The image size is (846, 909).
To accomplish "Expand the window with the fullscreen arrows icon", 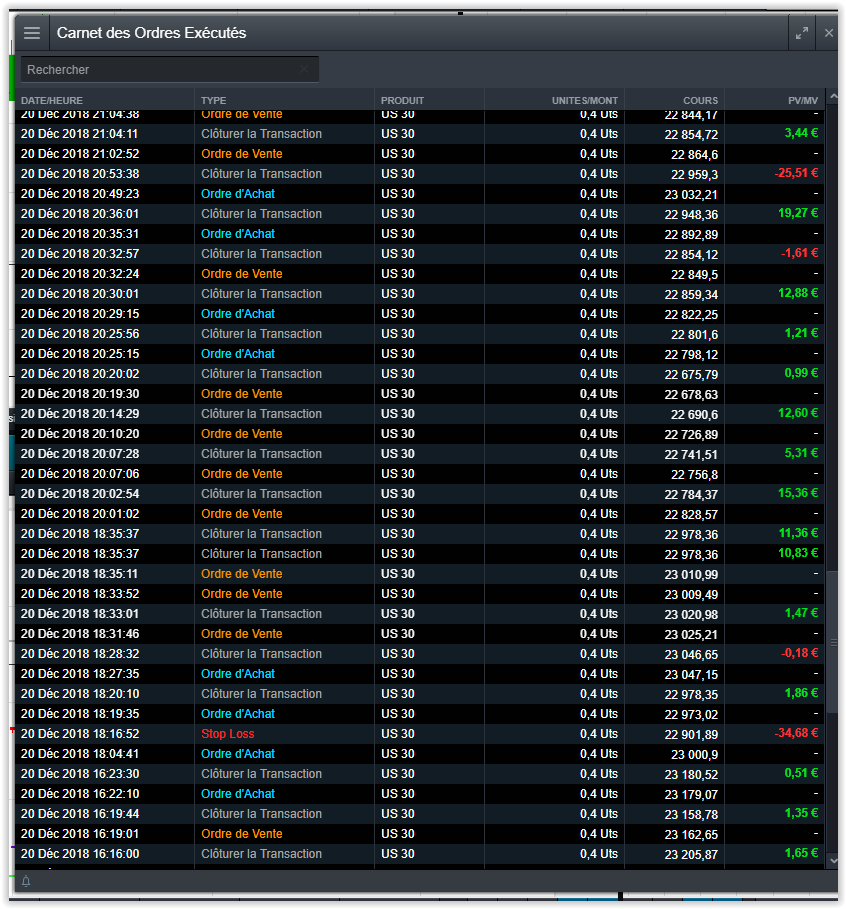I will coord(802,33).
